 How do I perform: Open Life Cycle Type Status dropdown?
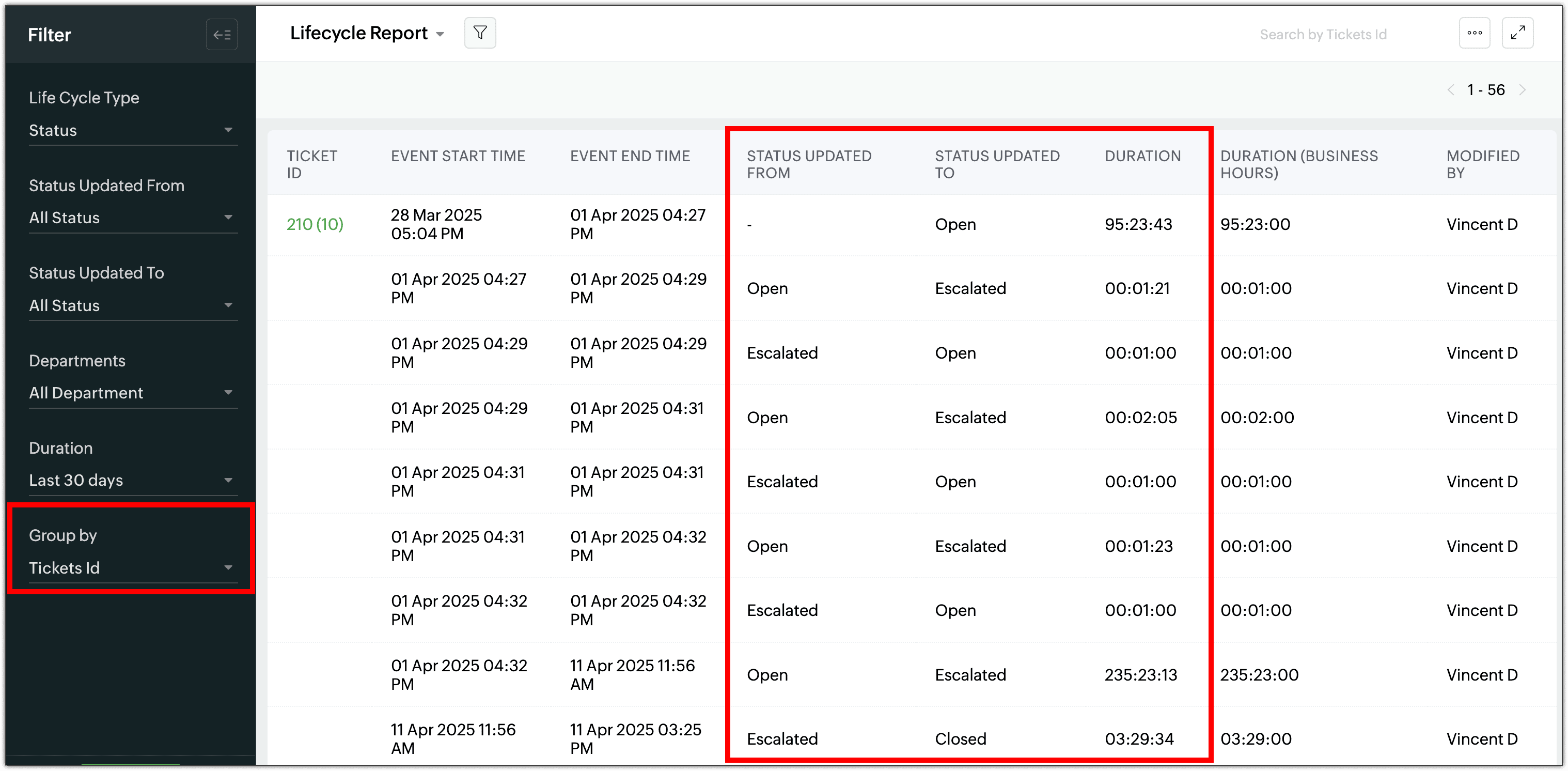132,130
